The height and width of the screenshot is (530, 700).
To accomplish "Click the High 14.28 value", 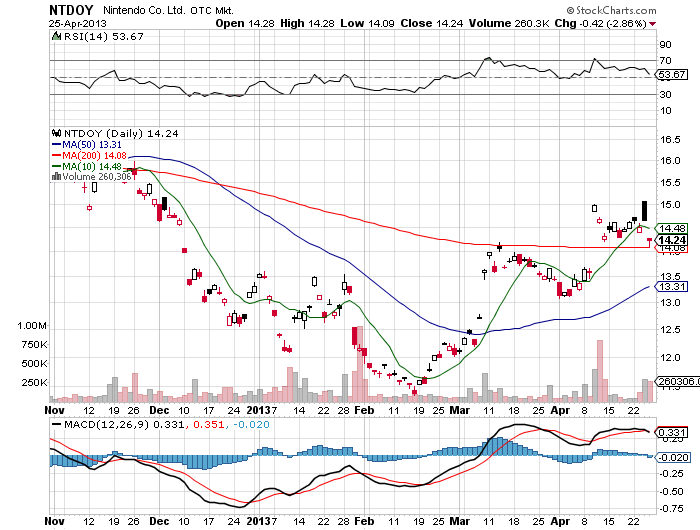I will pyautogui.click(x=307, y=23).
